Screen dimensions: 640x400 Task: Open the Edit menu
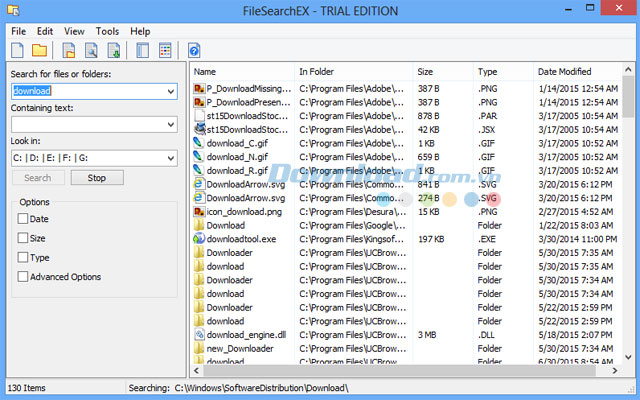pos(45,31)
